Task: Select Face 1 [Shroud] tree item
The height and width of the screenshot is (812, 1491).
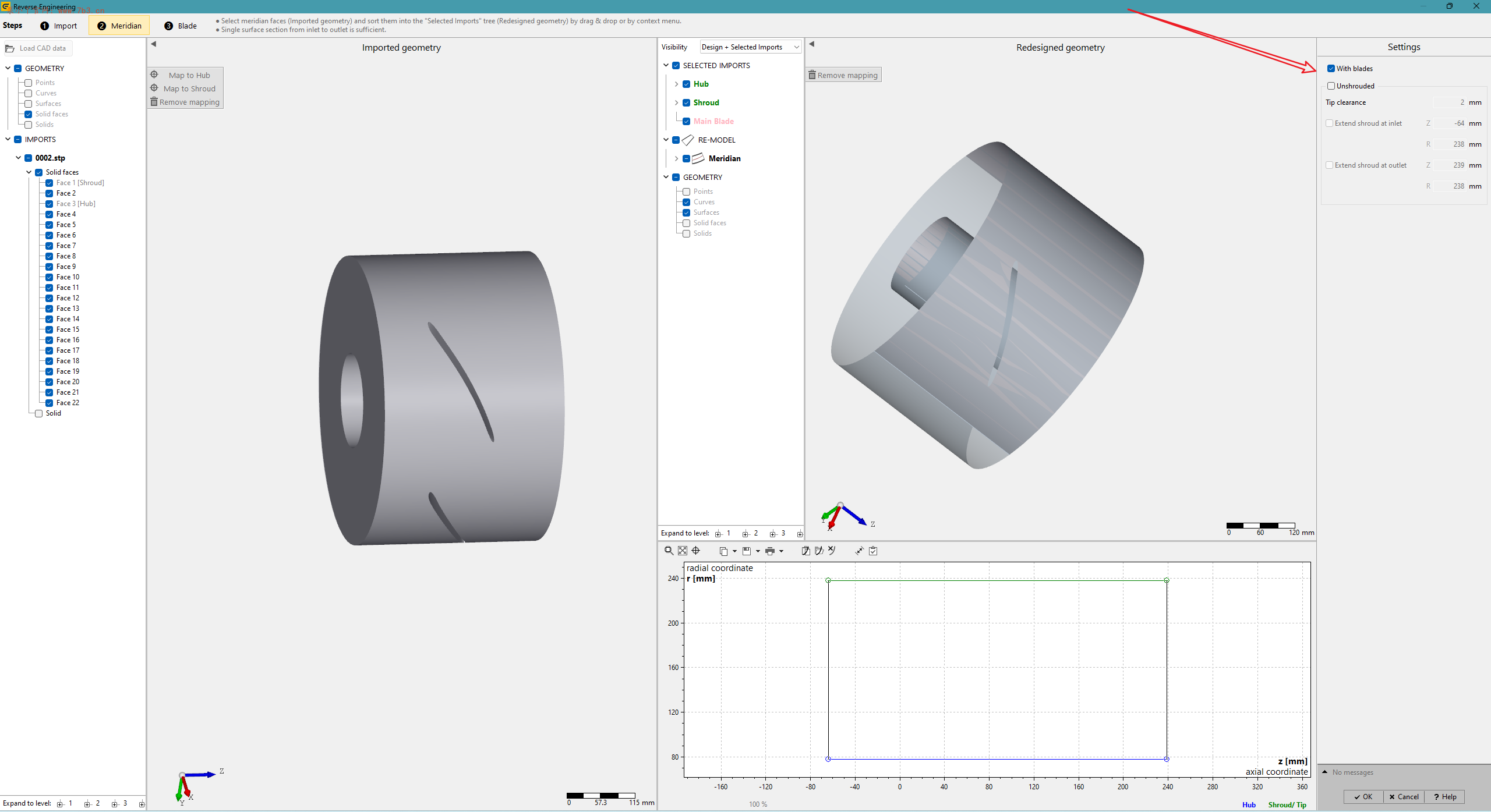Action: (x=80, y=183)
